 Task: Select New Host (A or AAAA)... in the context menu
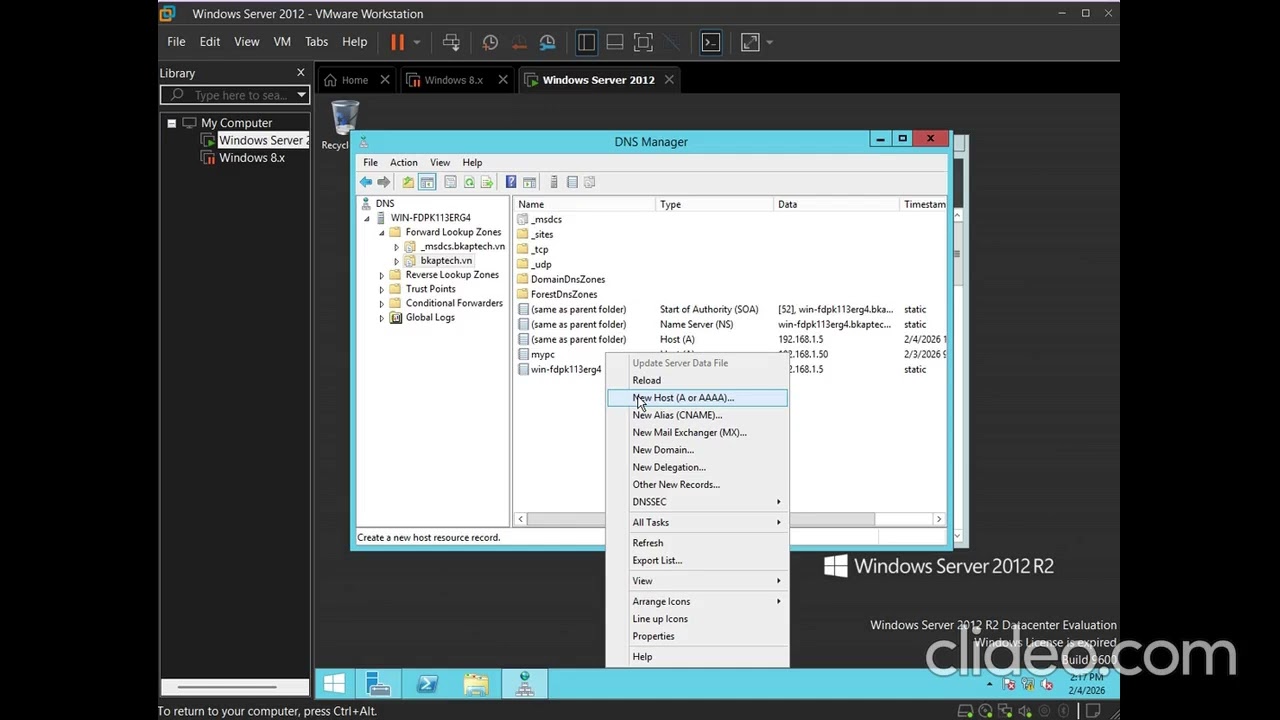click(x=697, y=398)
